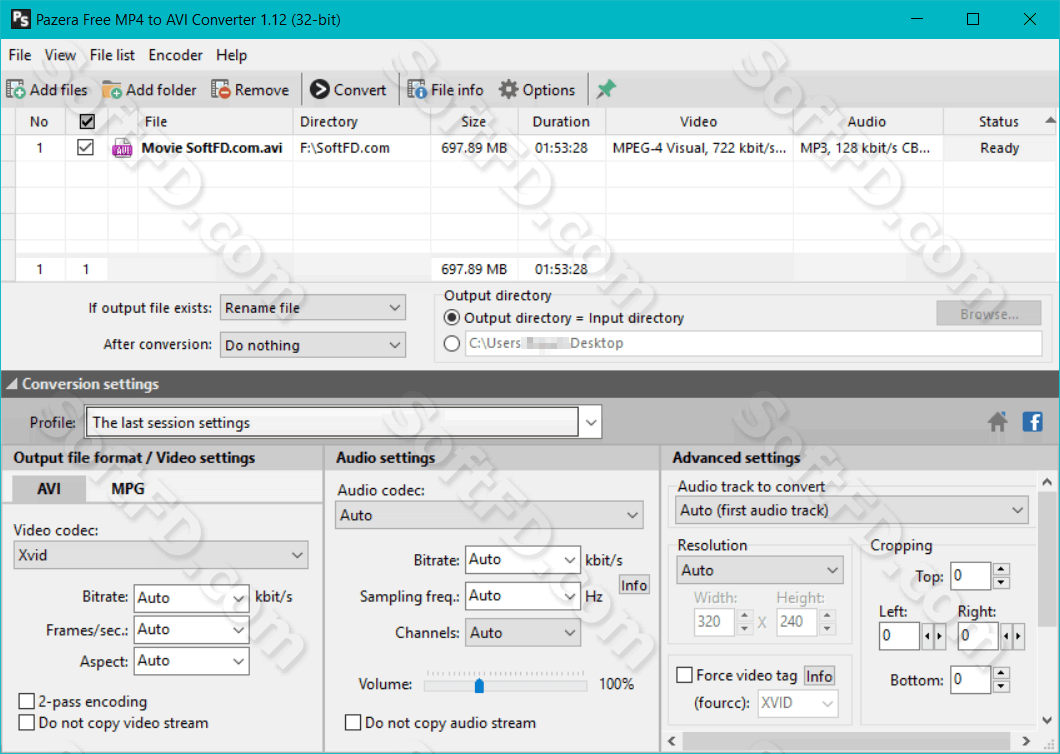Sort list by the Status column header
This screenshot has width=1060, height=754.
pos(998,122)
